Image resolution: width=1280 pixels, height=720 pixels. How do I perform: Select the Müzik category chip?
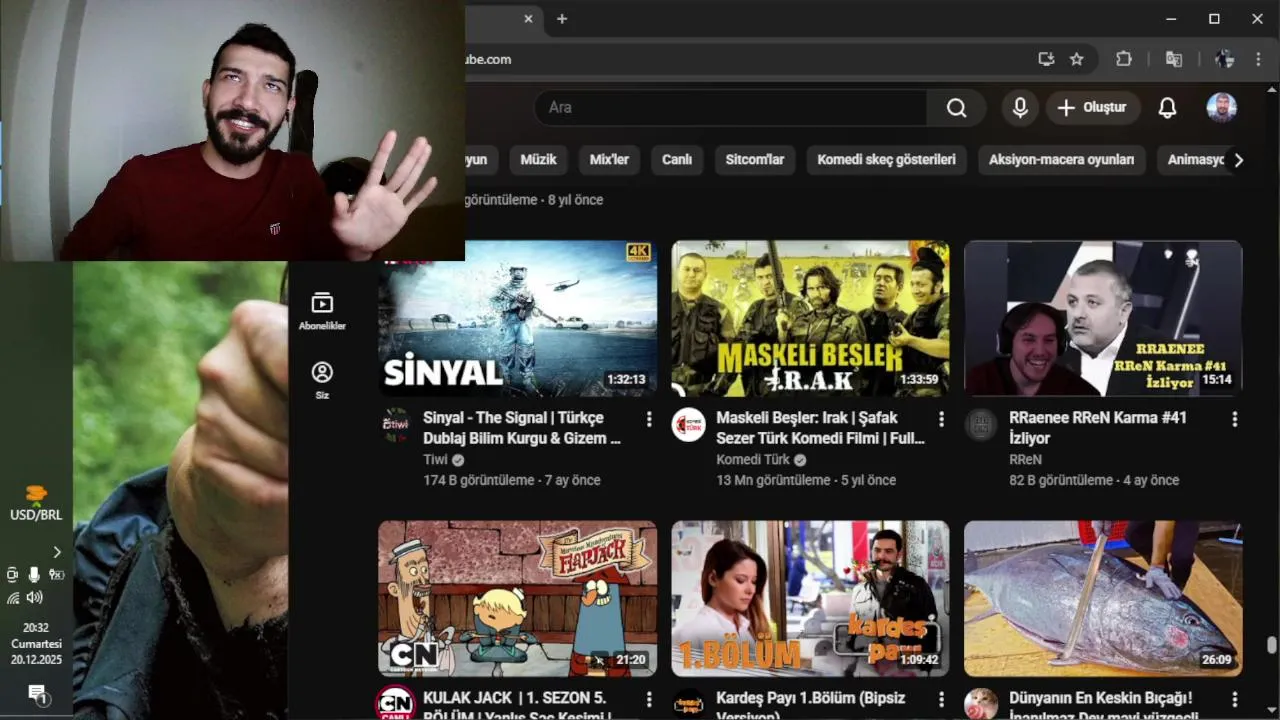click(538, 159)
